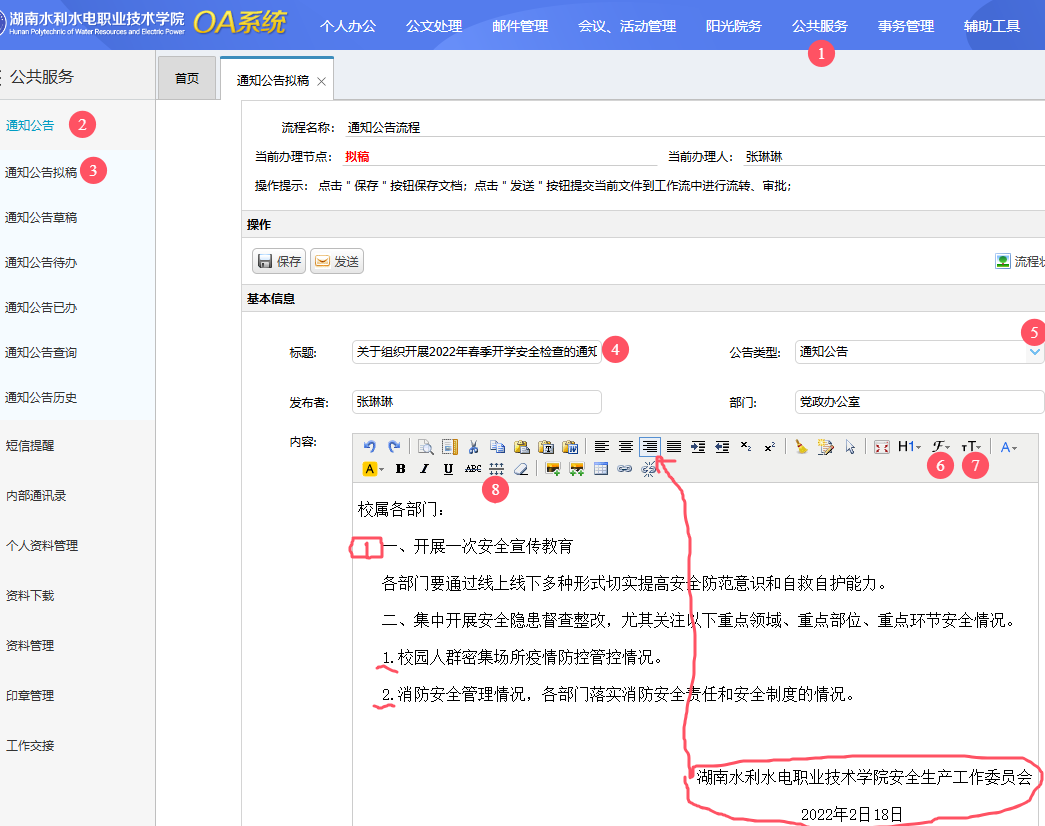Click the 发布者 input field

[x=477, y=402]
